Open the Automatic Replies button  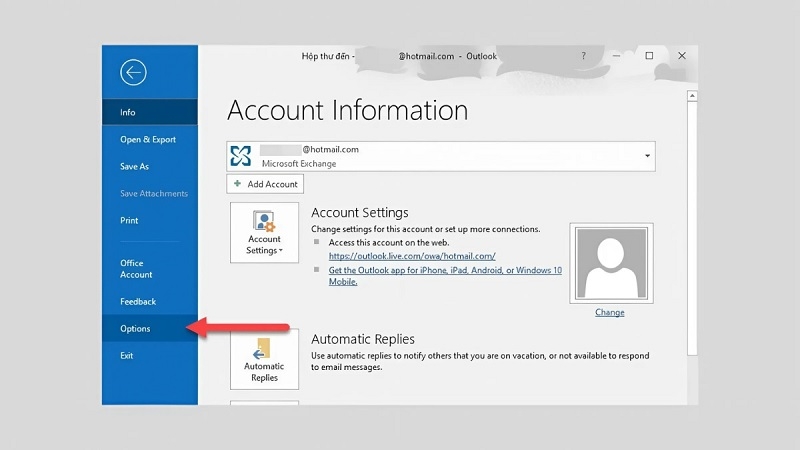click(x=264, y=359)
